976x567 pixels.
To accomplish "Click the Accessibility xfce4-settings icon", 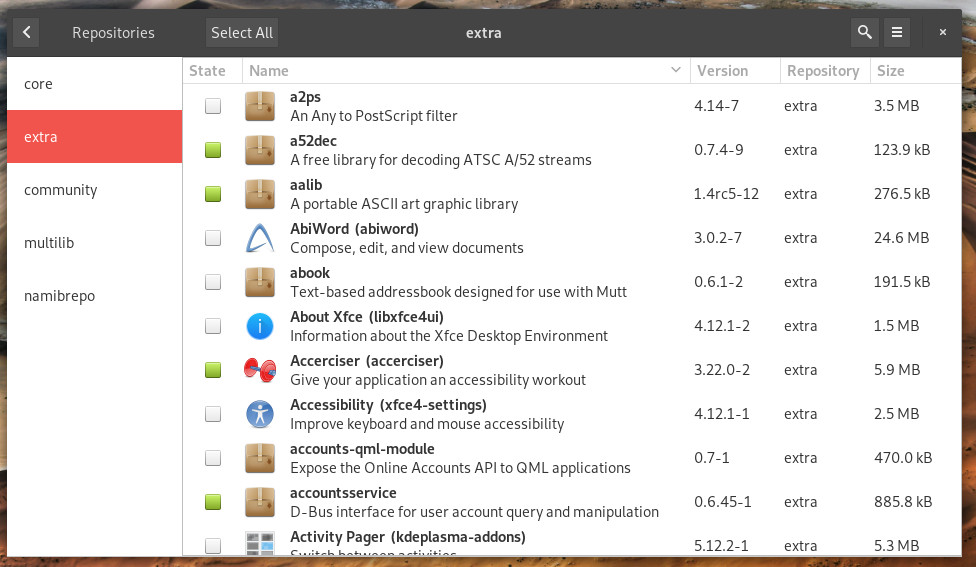I will click(260, 414).
